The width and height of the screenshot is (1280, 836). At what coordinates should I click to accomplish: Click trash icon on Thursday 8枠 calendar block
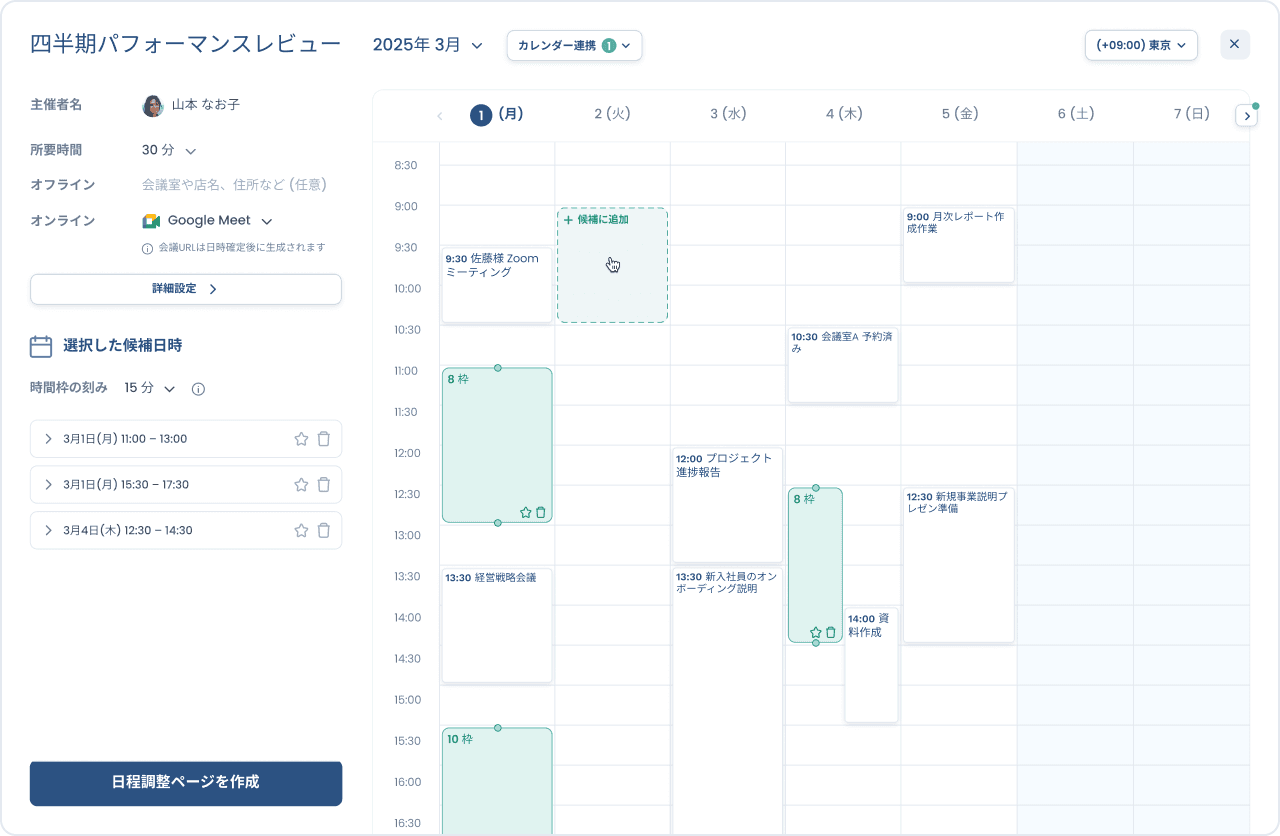(x=831, y=632)
